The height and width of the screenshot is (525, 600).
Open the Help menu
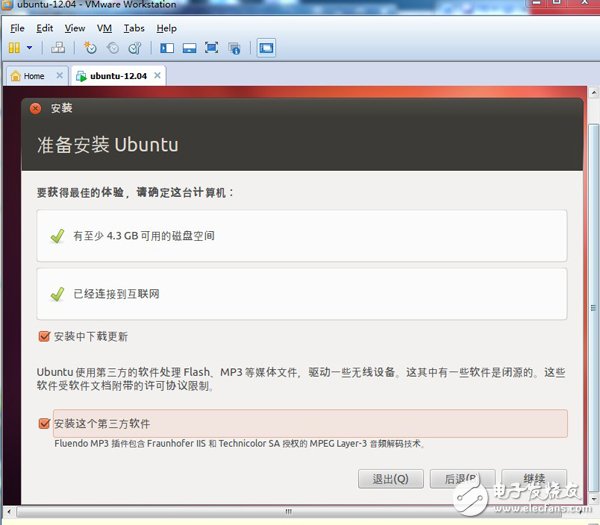pos(166,28)
